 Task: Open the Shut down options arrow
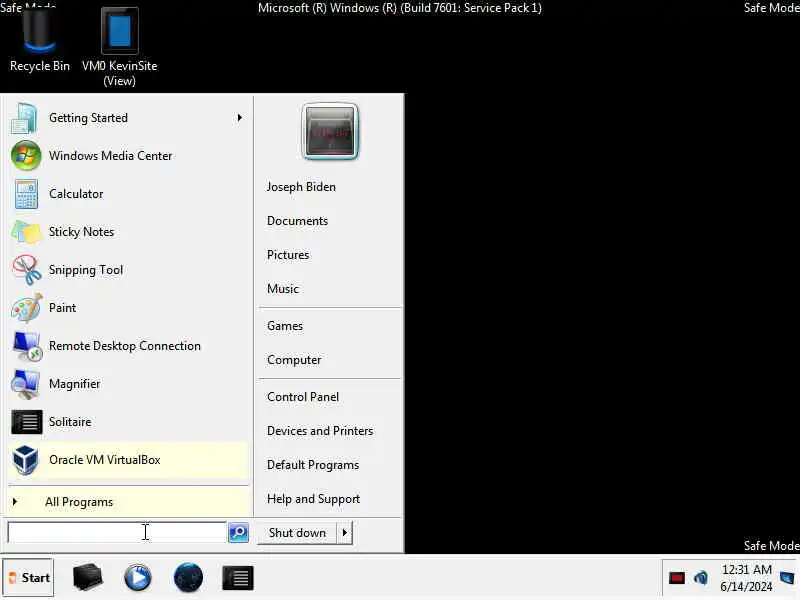pyautogui.click(x=345, y=533)
